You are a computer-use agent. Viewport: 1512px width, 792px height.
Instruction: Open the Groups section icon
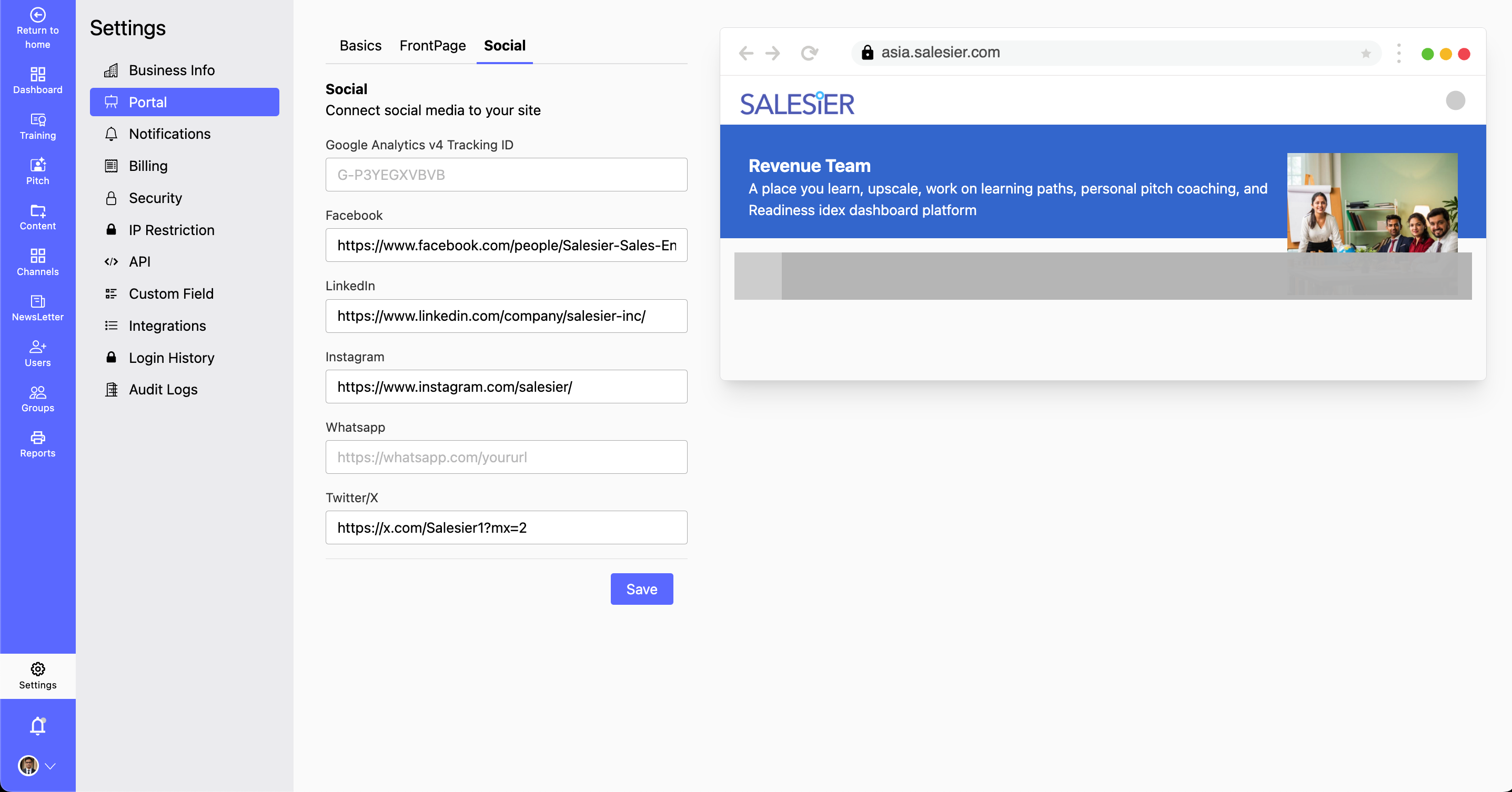(x=37, y=392)
